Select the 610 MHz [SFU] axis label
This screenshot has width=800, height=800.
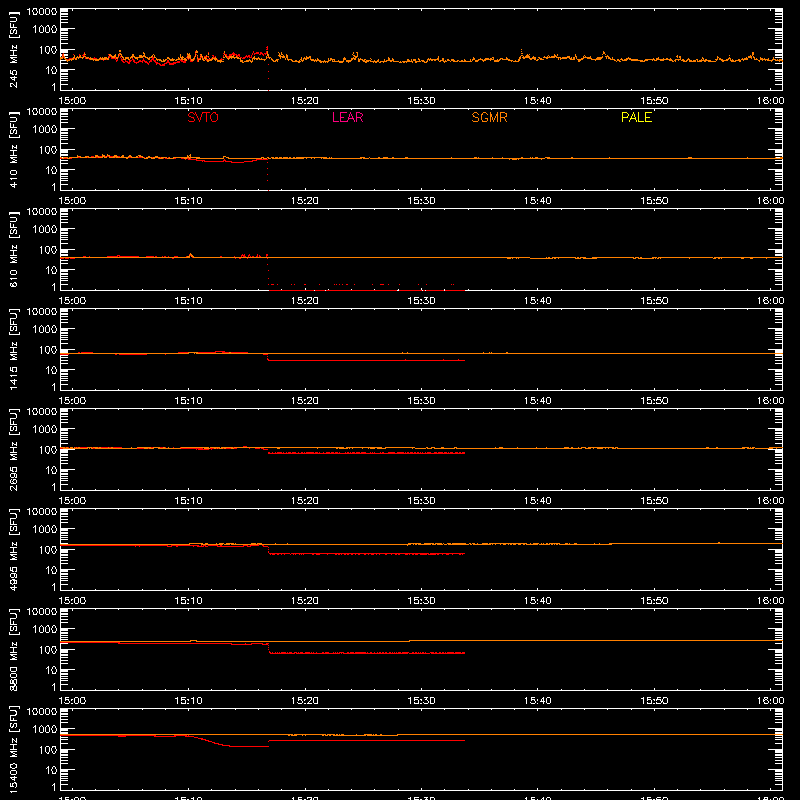click(x=13, y=249)
